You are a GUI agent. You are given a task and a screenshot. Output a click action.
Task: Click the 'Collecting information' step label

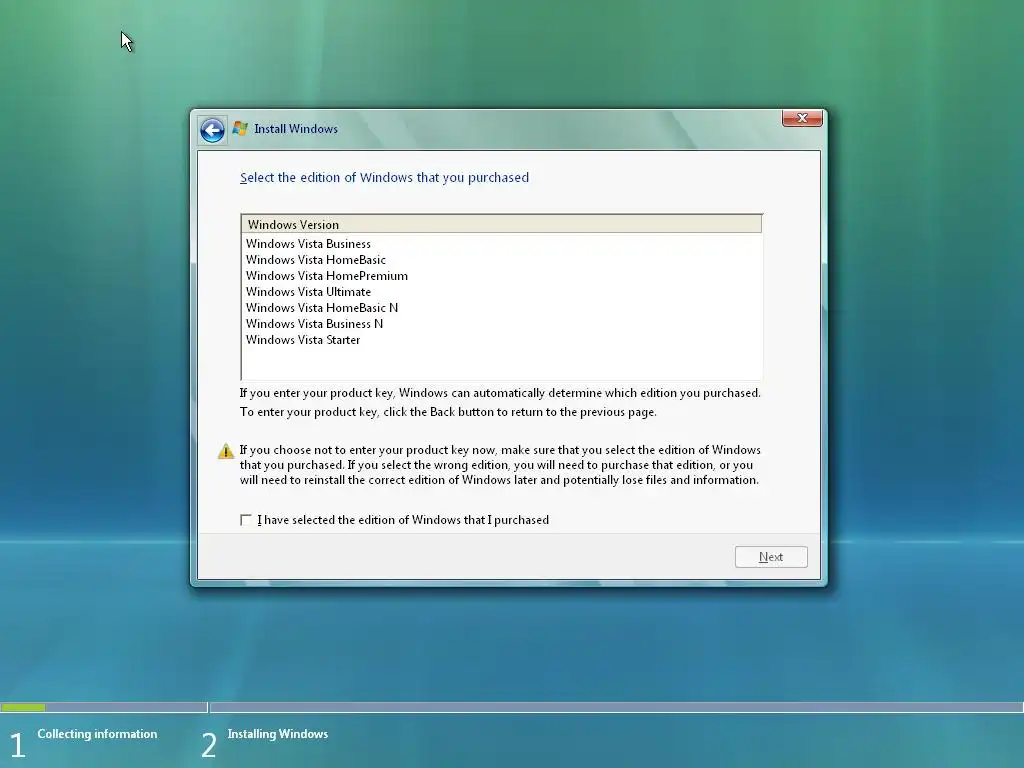coord(97,734)
